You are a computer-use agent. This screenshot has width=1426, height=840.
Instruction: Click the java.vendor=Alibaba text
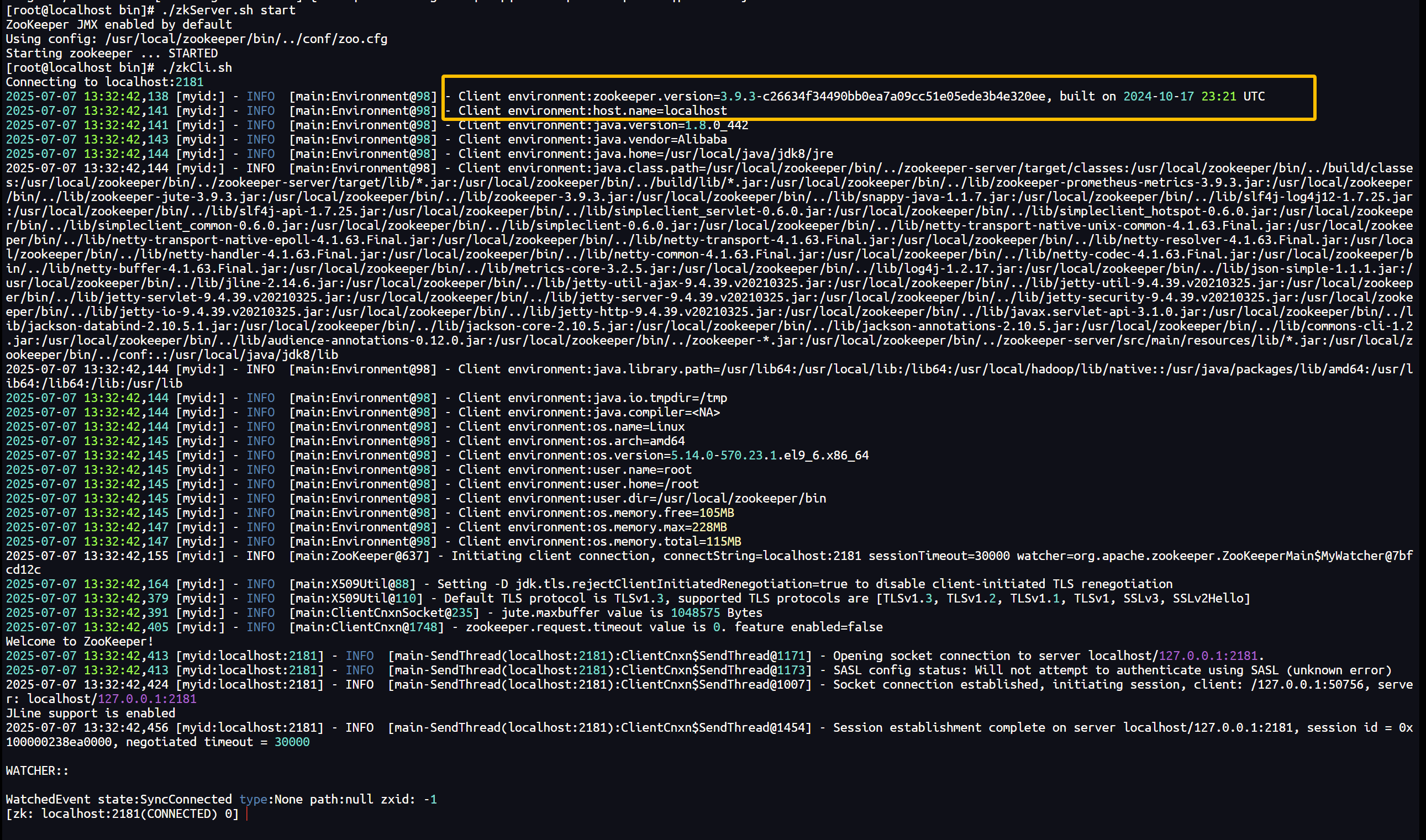660,139
